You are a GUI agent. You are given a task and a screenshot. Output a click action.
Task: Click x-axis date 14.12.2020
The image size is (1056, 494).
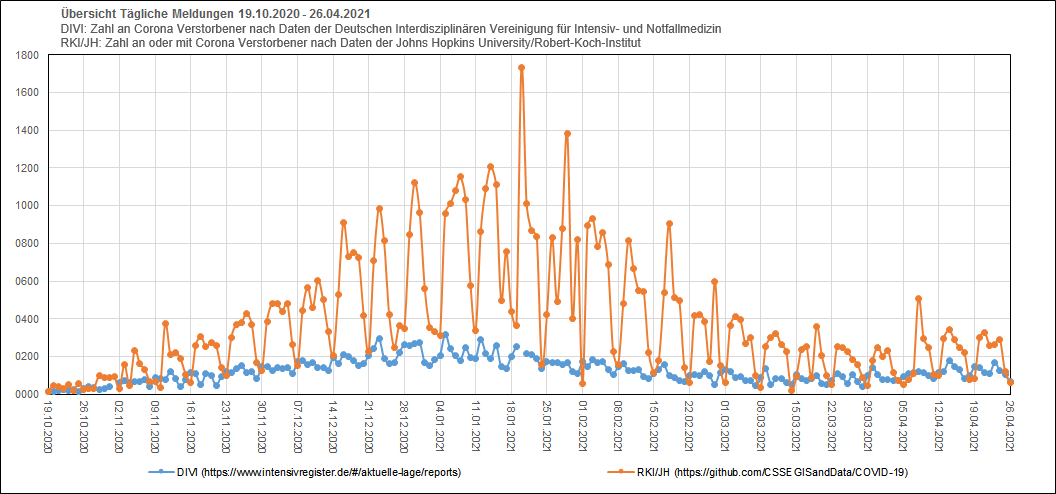[334, 427]
